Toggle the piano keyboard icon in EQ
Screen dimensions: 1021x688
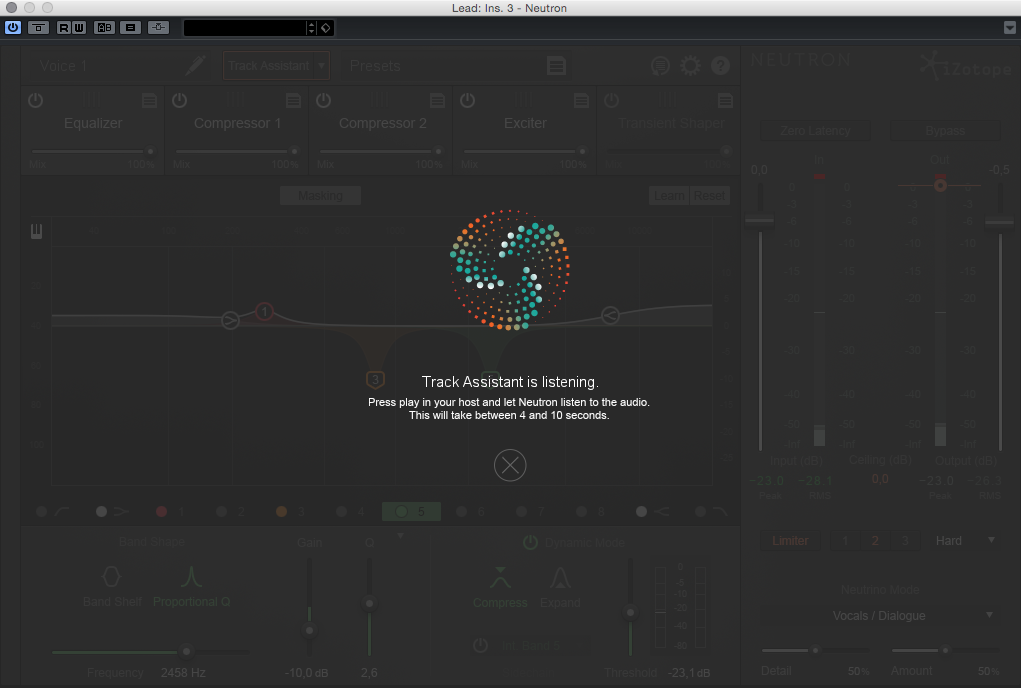coord(36,230)
